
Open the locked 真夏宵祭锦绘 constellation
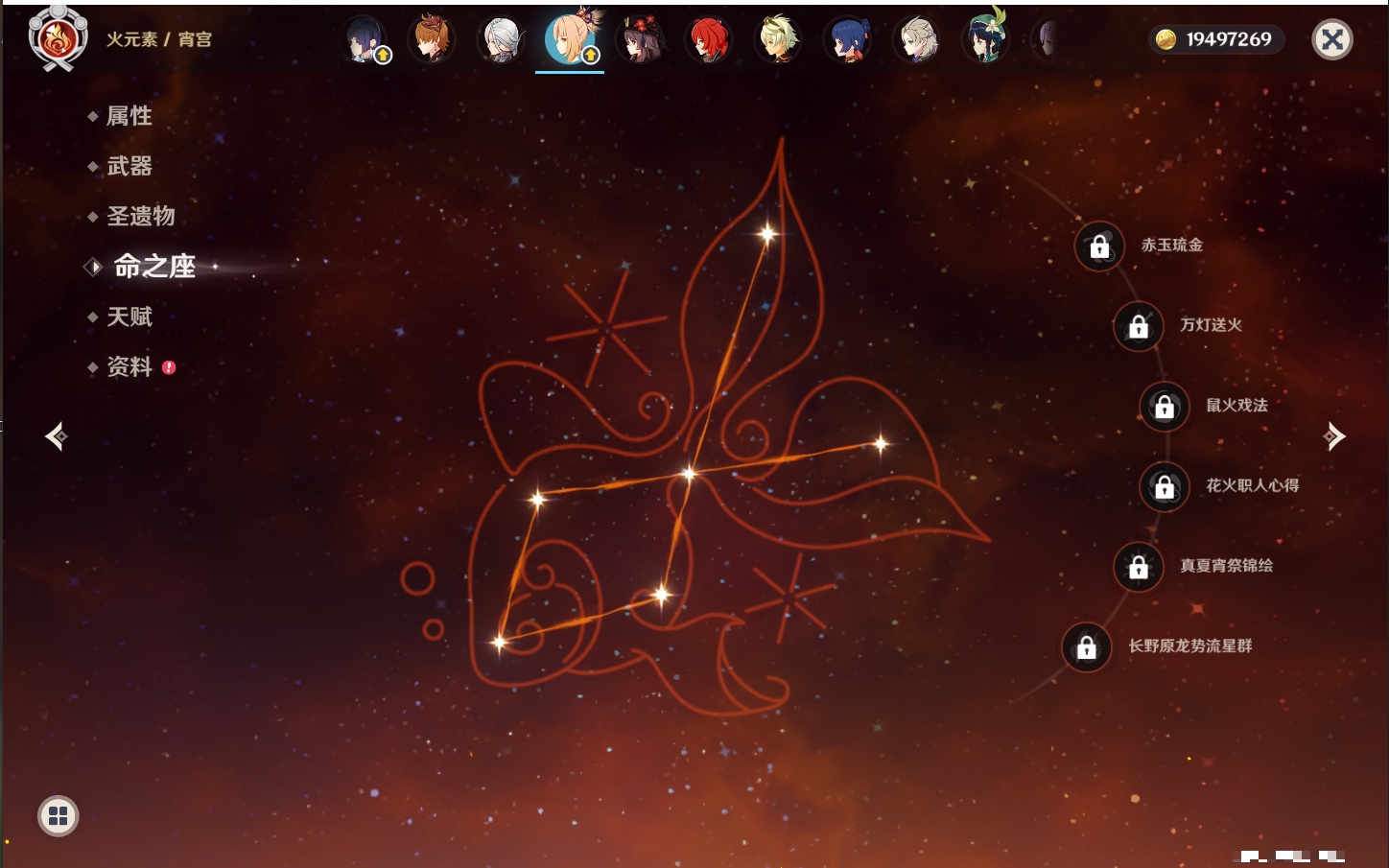tap(1139, 567)
